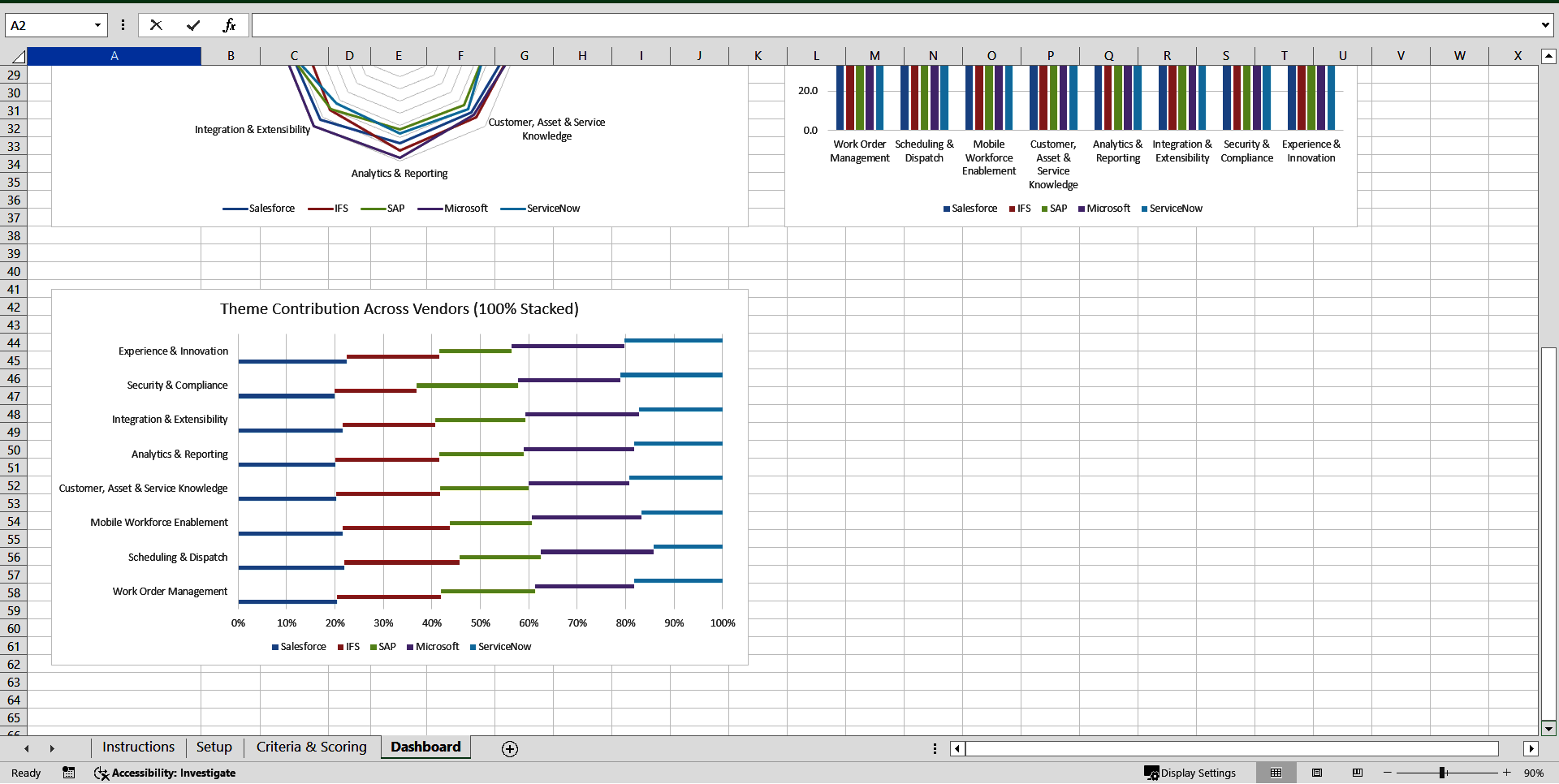Click vertical scrollbar down arrow

click(1548, 728)
